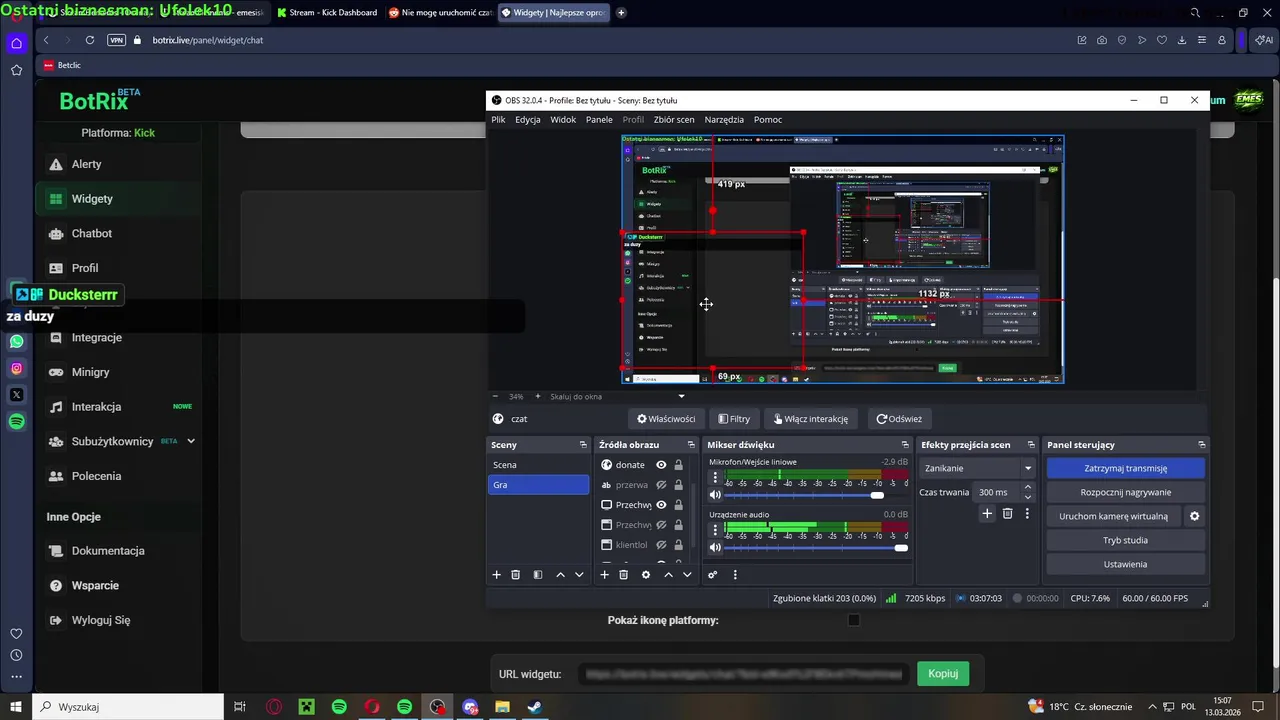Open Mikser dźwięku bottom three-dot menu

point(735,575)
